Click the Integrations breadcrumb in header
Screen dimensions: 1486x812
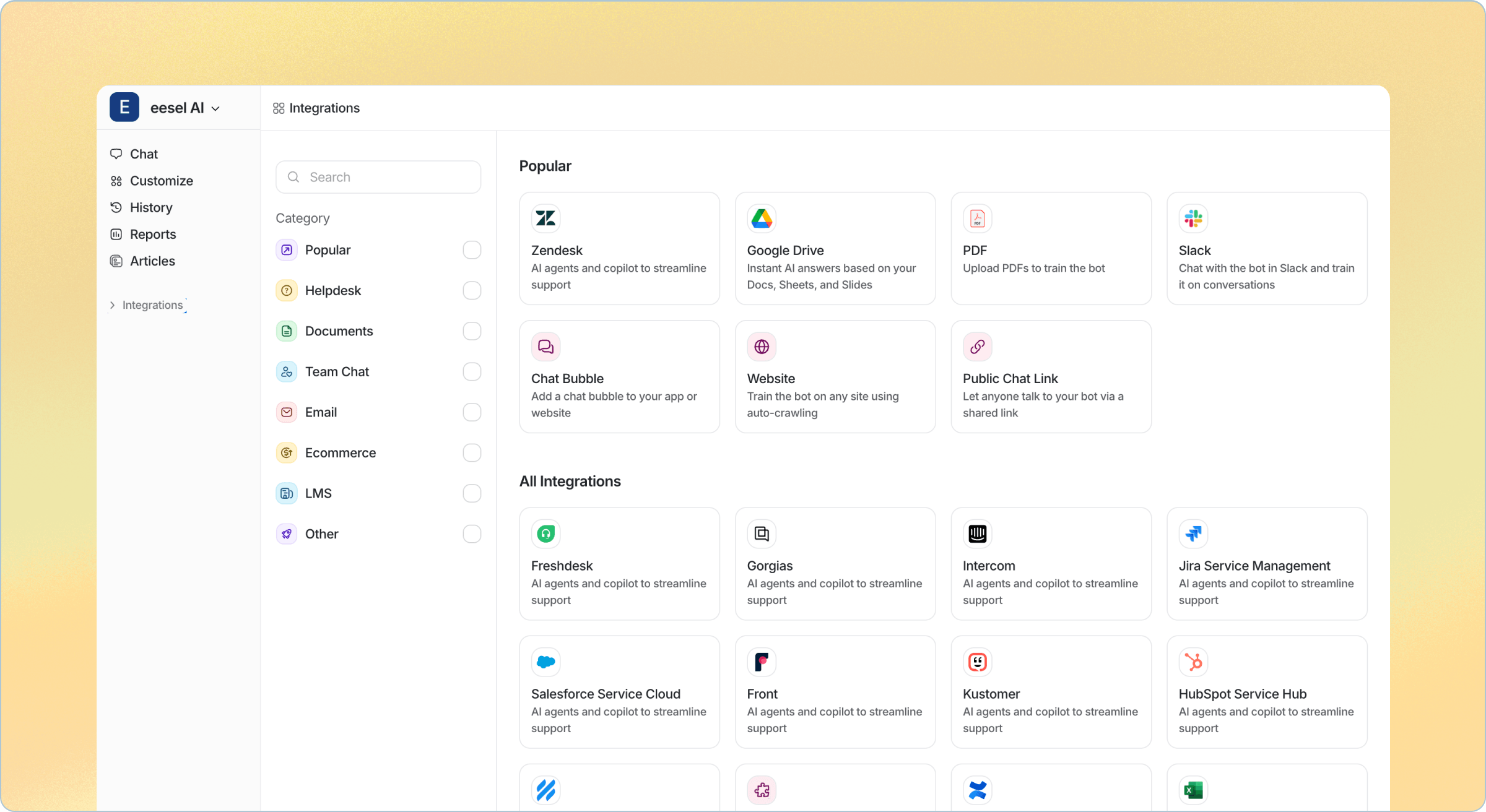pyautogui.click(x=316, y=108)
